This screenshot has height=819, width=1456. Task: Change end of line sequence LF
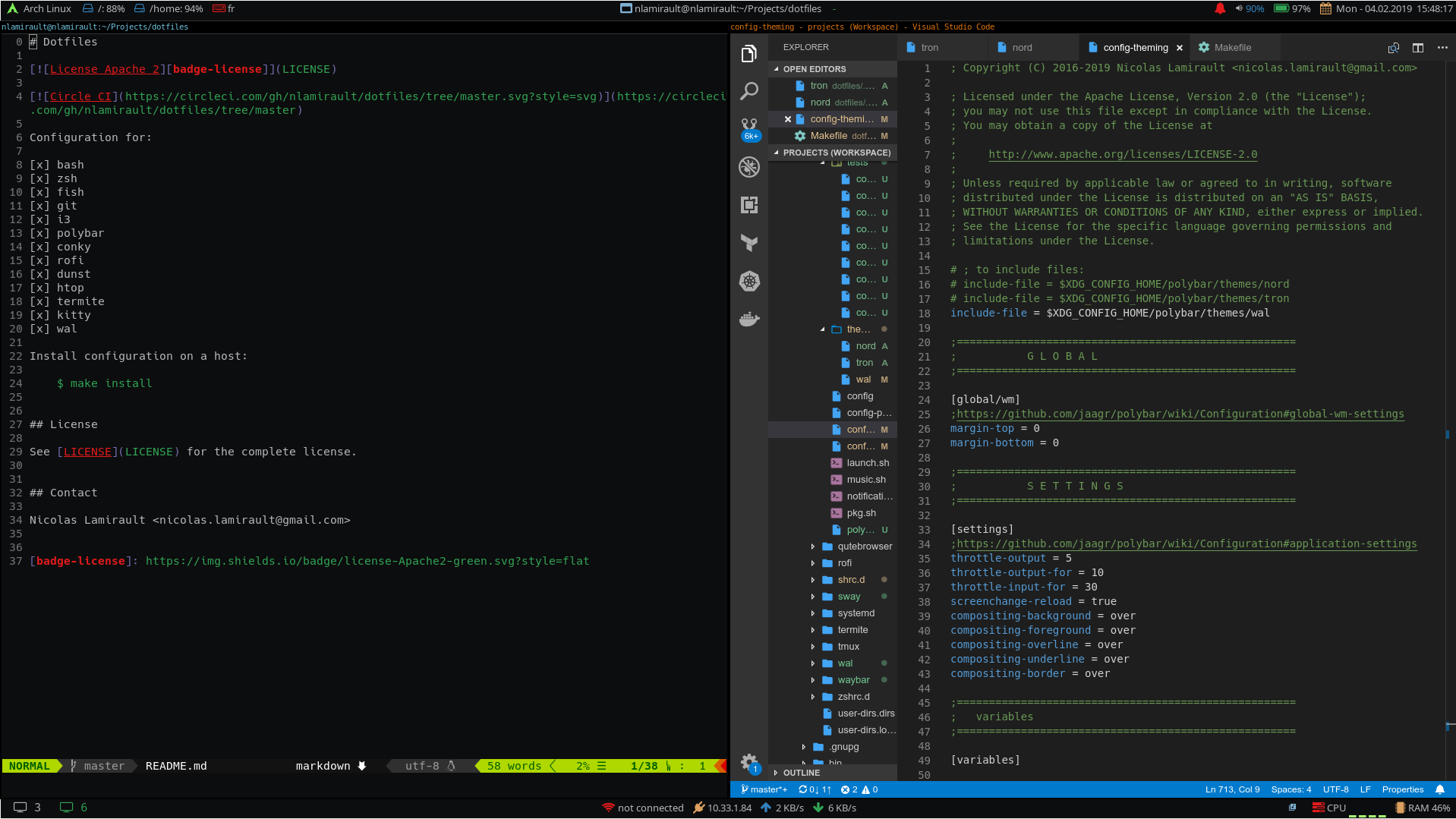(x=1365, y=790)
